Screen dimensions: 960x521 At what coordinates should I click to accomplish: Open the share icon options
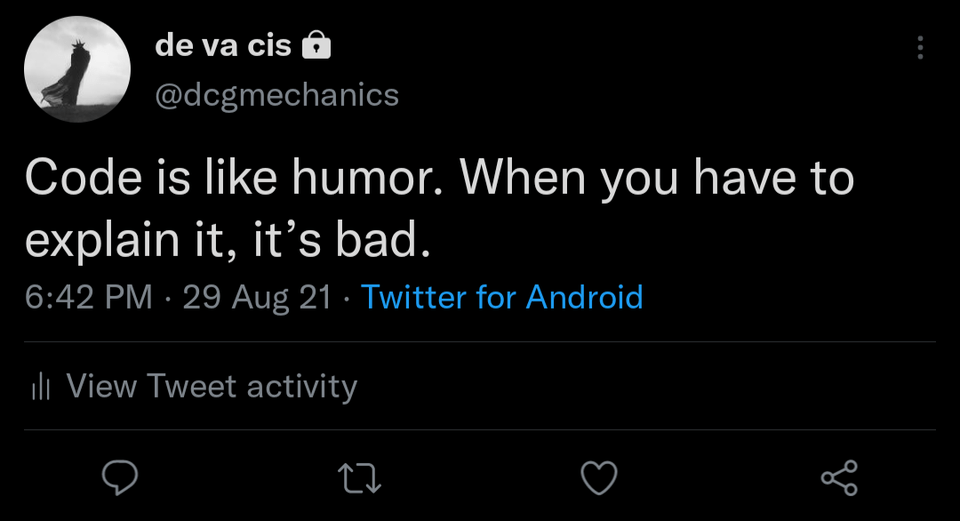(839, 477)
